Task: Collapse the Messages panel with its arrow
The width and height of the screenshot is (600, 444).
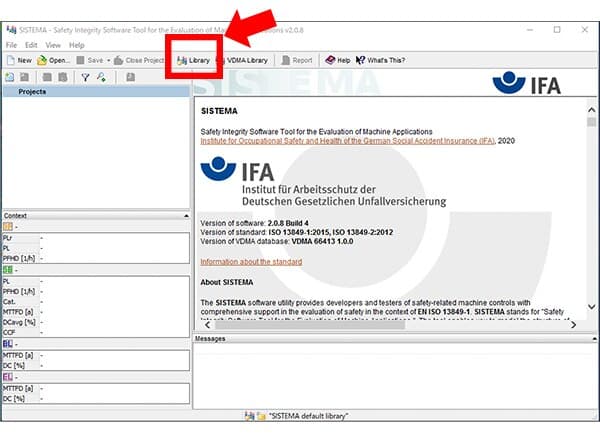Action: click(x=594, y=339)
